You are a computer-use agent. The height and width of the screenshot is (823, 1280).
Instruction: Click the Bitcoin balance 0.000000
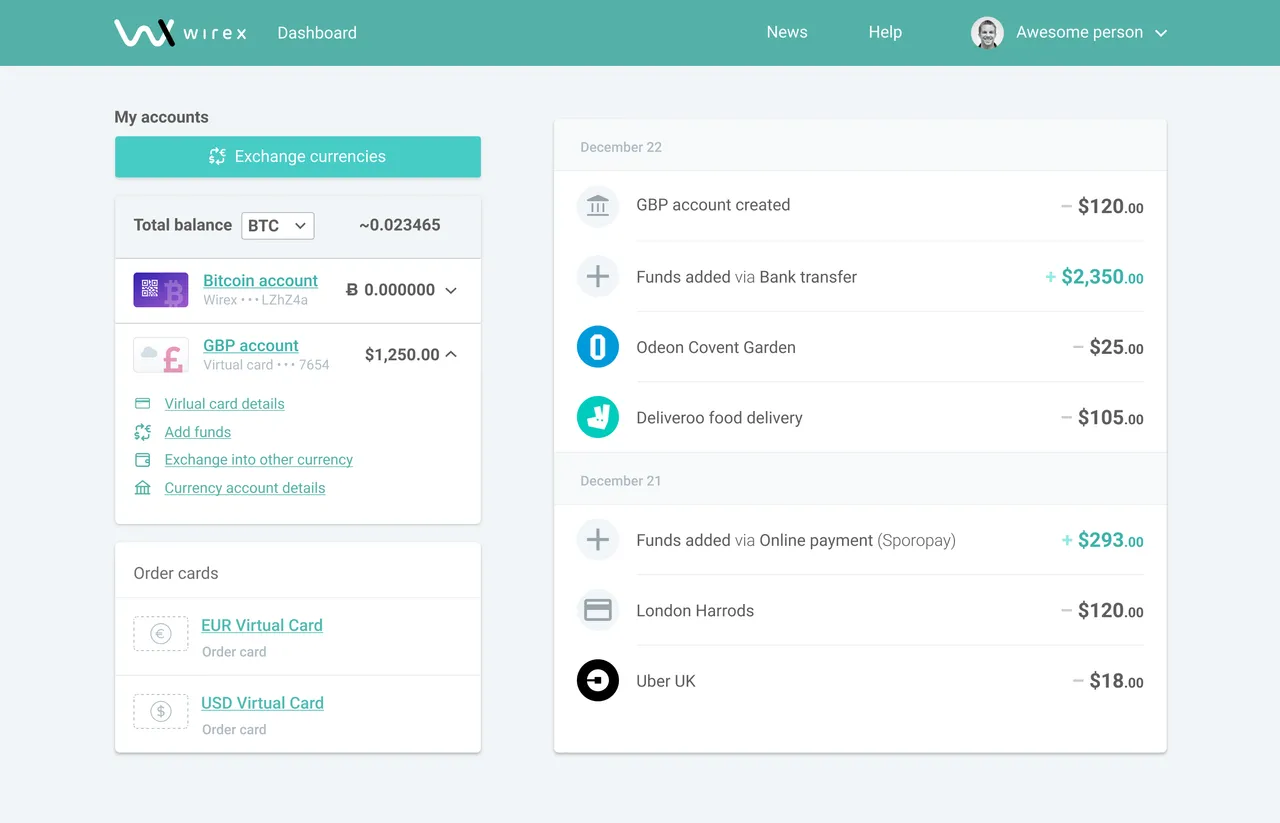(390, 290)
